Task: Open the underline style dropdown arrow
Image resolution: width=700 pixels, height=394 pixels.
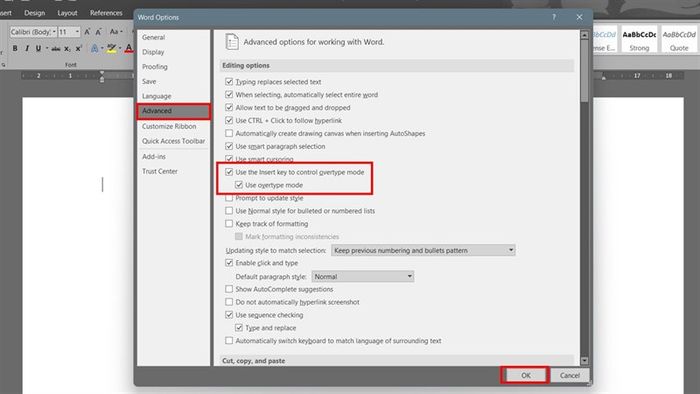Action: pos(46,48)
